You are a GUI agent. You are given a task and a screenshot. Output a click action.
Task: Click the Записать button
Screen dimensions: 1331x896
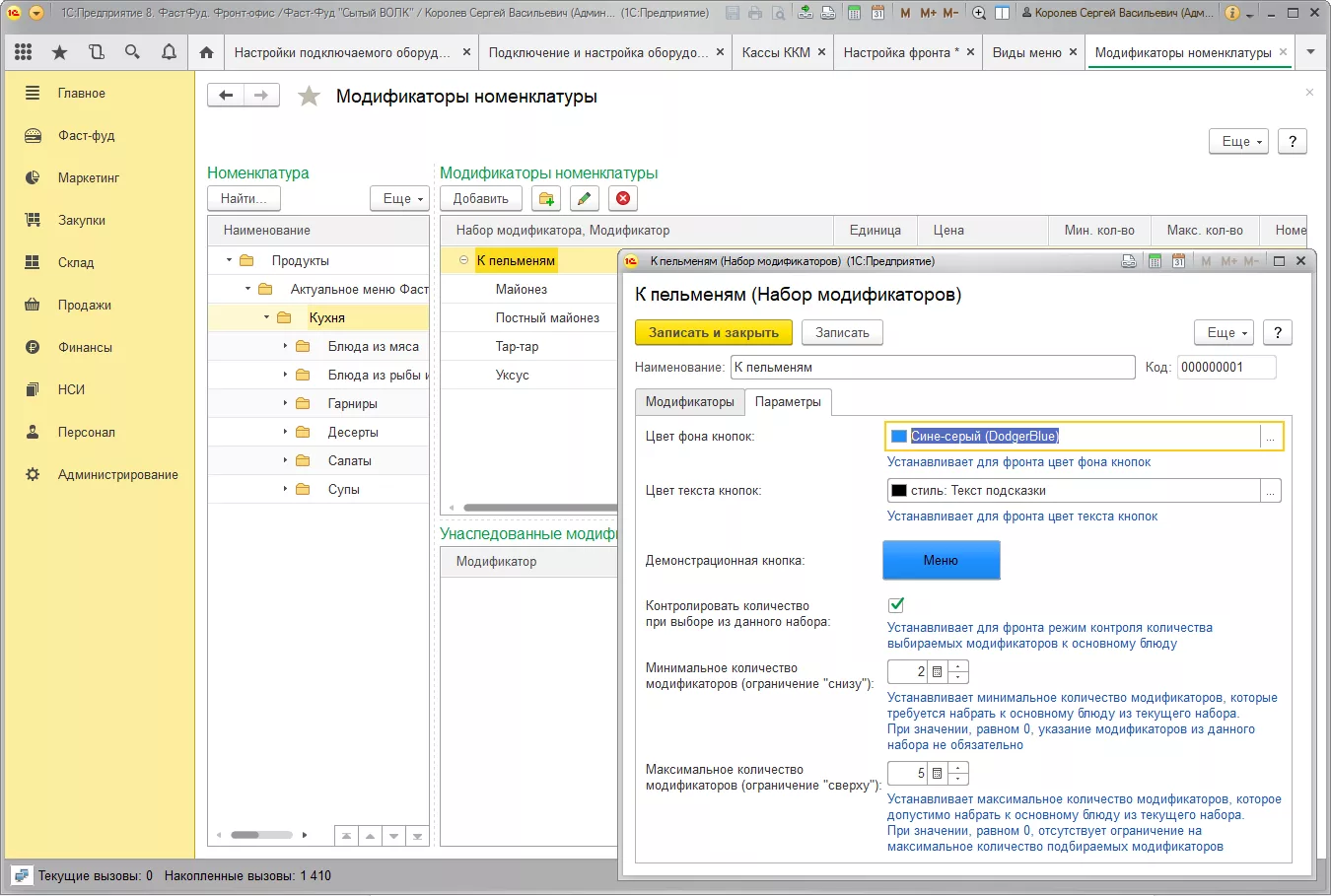tap(842, 332)
